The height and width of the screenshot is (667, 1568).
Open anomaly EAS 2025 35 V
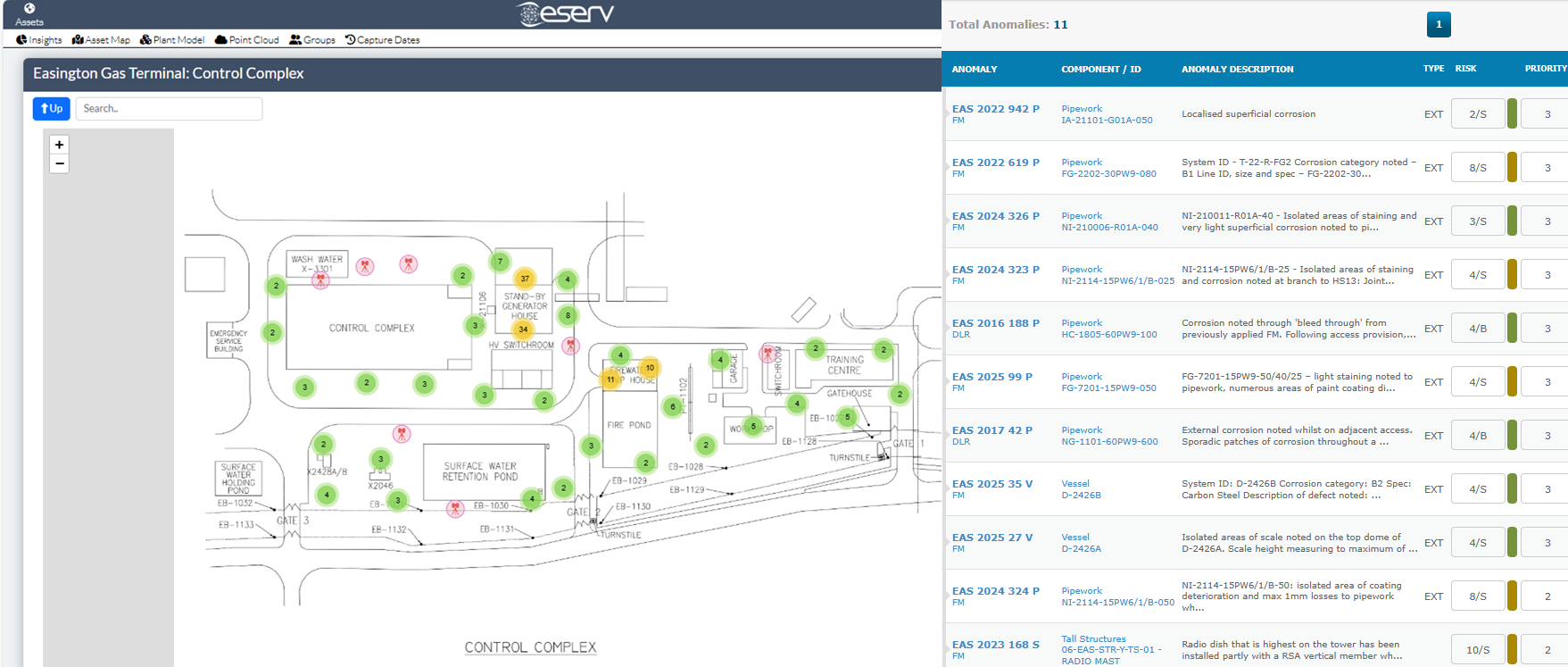coord(992,484)
